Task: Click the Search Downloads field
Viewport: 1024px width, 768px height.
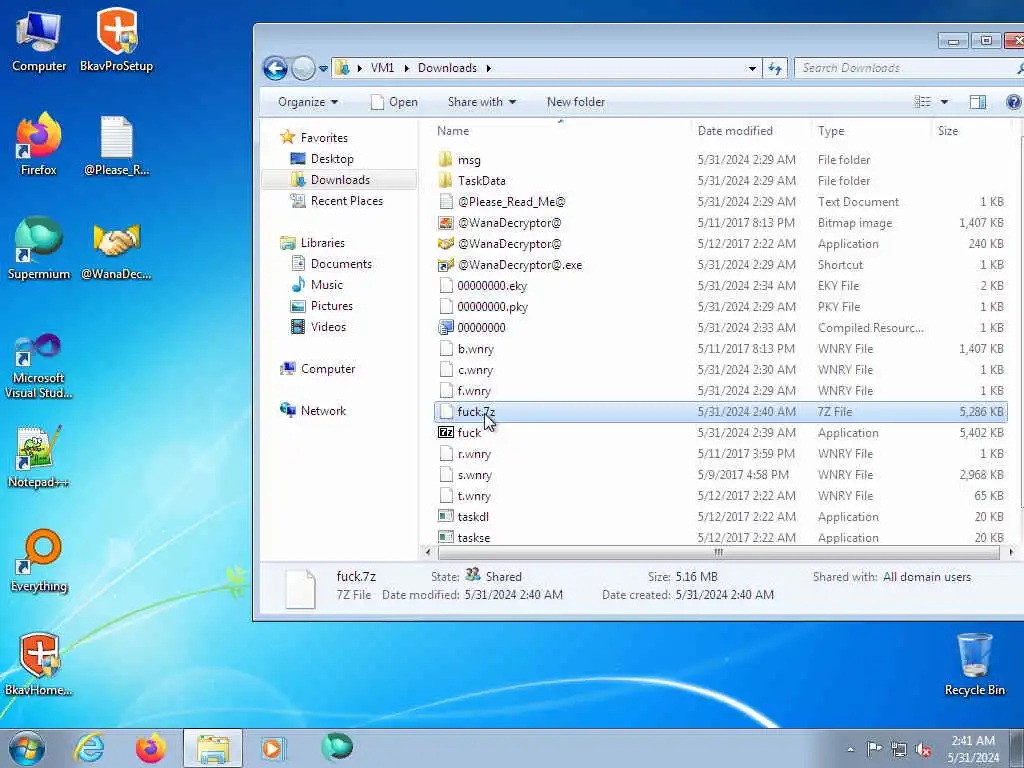Action: (909, 68)
